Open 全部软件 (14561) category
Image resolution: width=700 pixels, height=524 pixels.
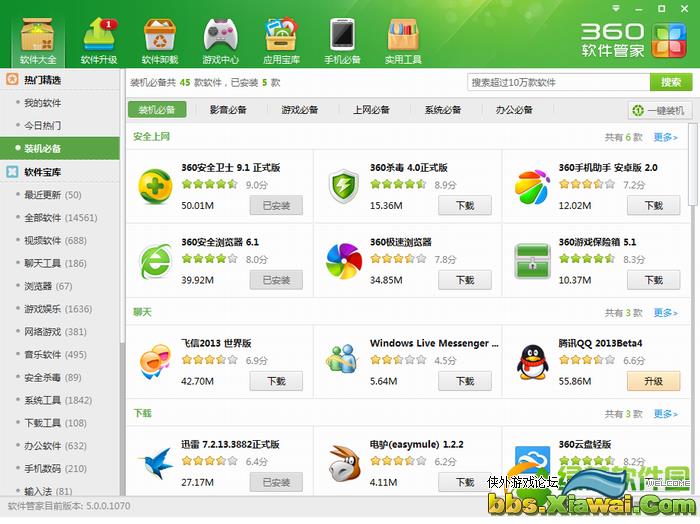60,217
